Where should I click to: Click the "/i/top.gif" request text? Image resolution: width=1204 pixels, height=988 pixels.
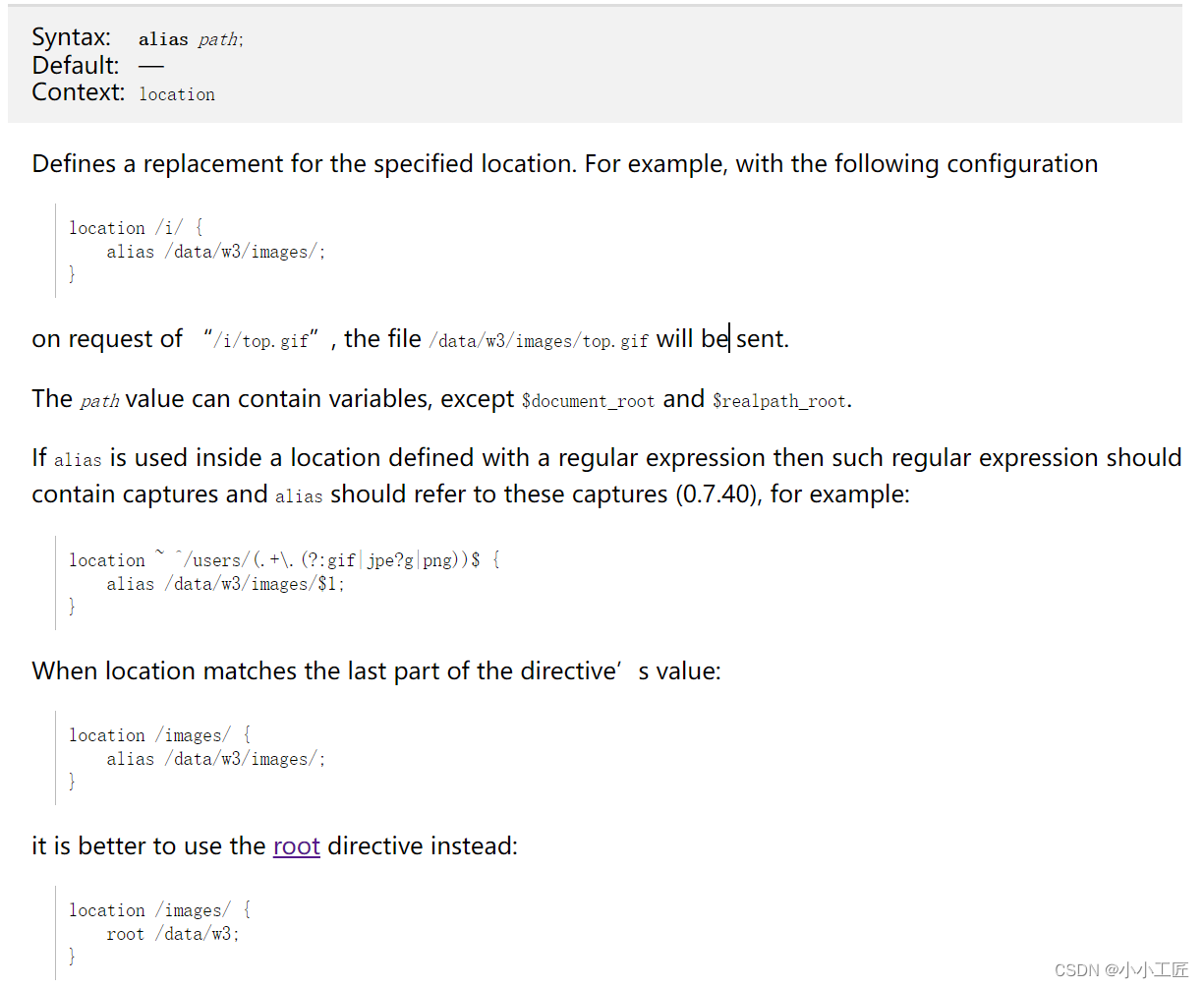[x=262, y=340]
